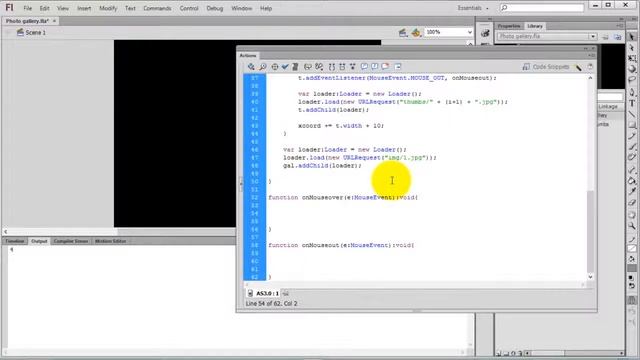
Task: Click Expand all icon in Actions toolbar
Action: [x=352, y=67]
